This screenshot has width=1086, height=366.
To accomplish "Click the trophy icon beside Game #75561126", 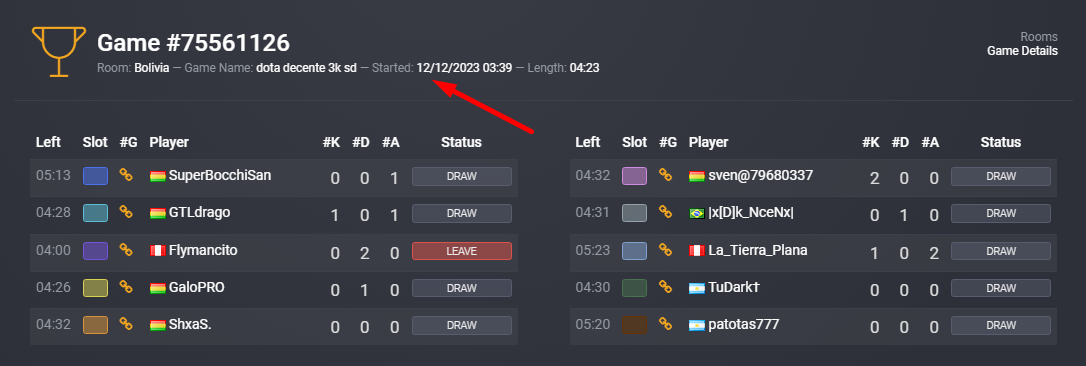I will point(59,52).
